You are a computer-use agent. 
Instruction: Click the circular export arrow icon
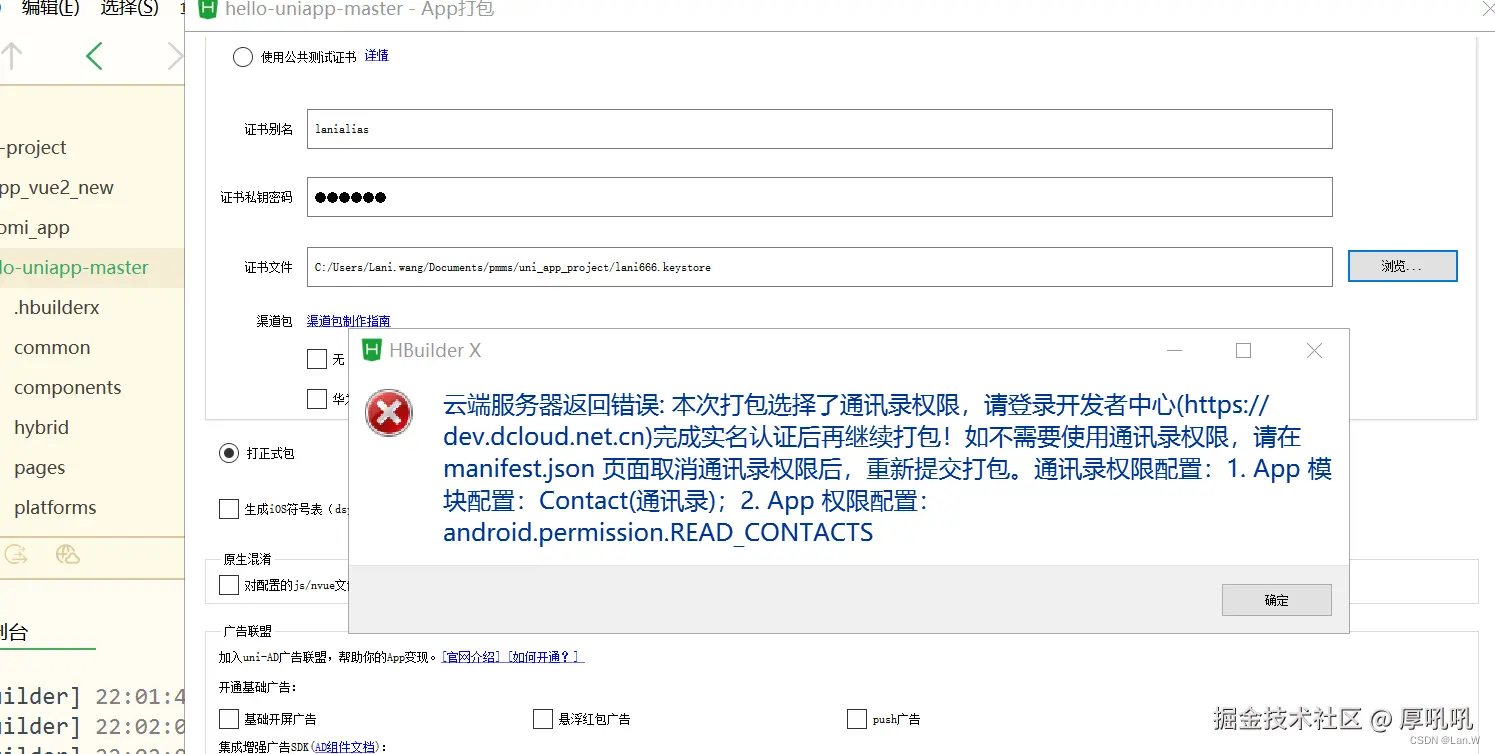(x=16, y=555)
